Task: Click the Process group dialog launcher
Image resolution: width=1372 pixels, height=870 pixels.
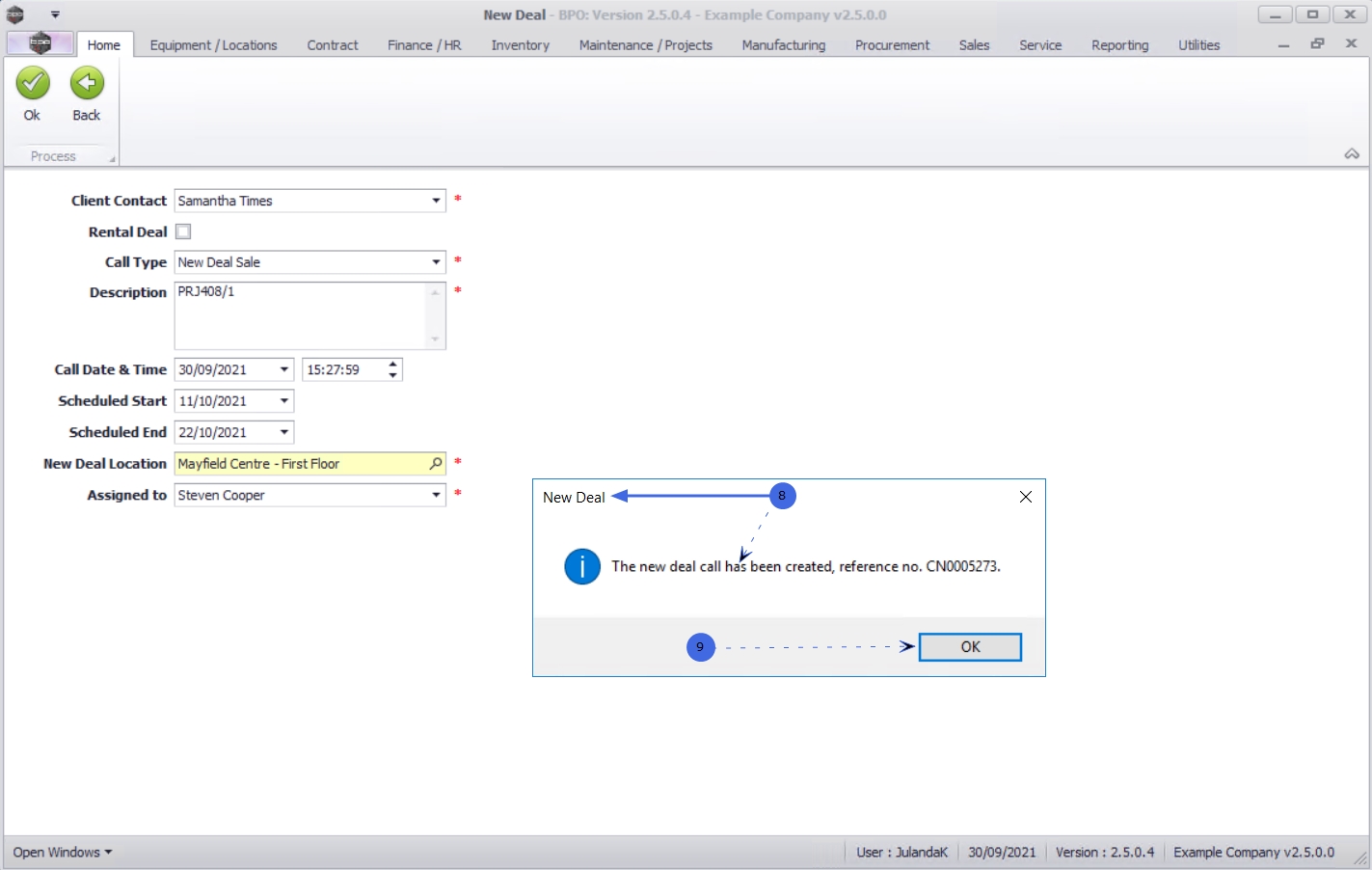Action: pyautogui.click(x=112, y=159)
